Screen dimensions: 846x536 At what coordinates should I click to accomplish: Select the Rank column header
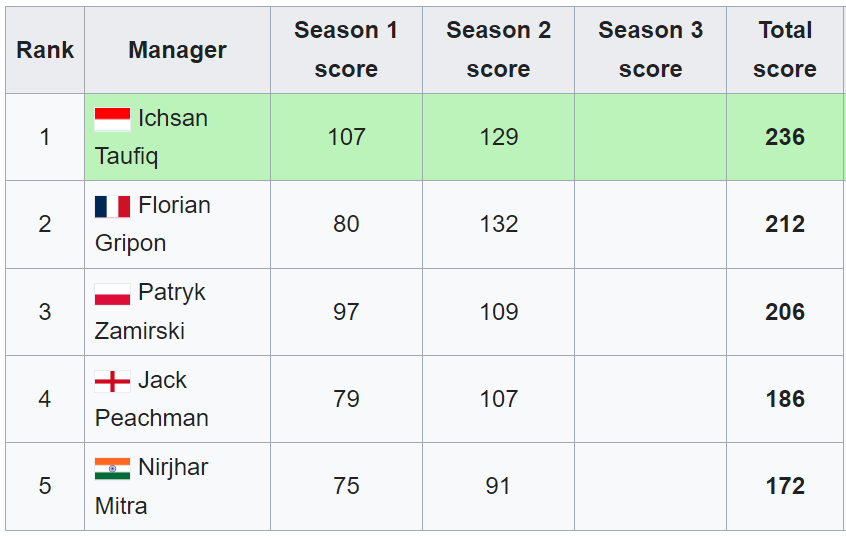[45, 50]
